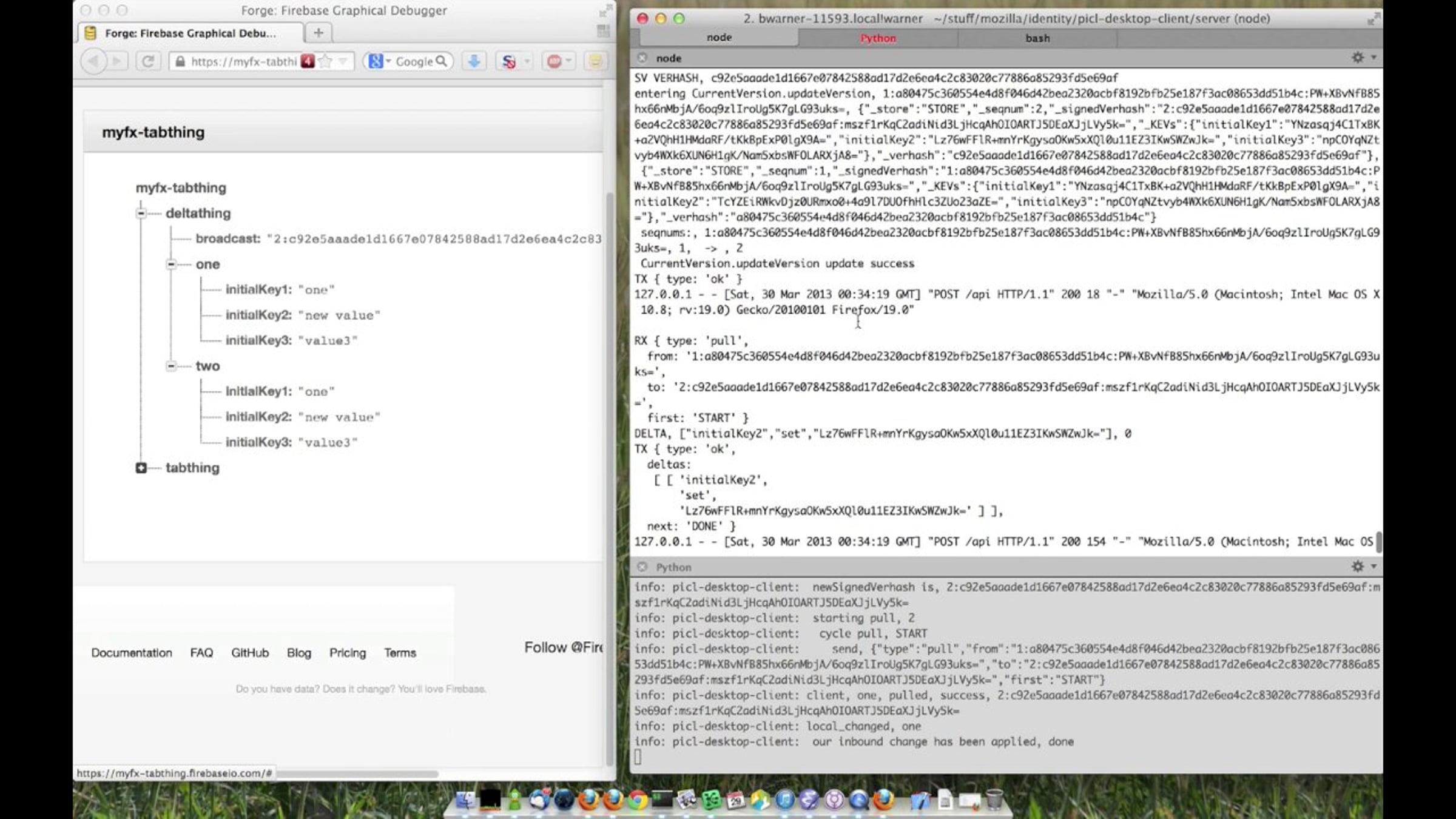Open the search engine selector dropdown
This screenshot has width=1456, height=819.
[380, 61]
